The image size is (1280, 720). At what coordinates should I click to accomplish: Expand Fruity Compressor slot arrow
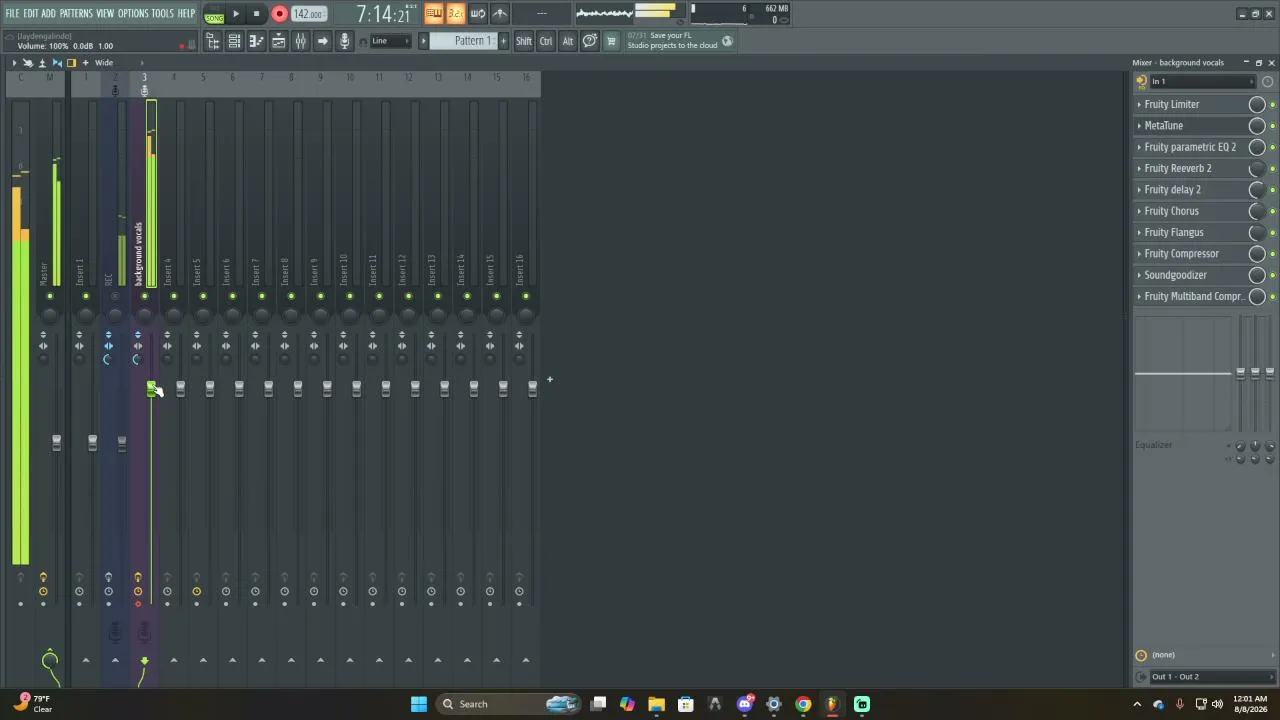pos(1139,254)
